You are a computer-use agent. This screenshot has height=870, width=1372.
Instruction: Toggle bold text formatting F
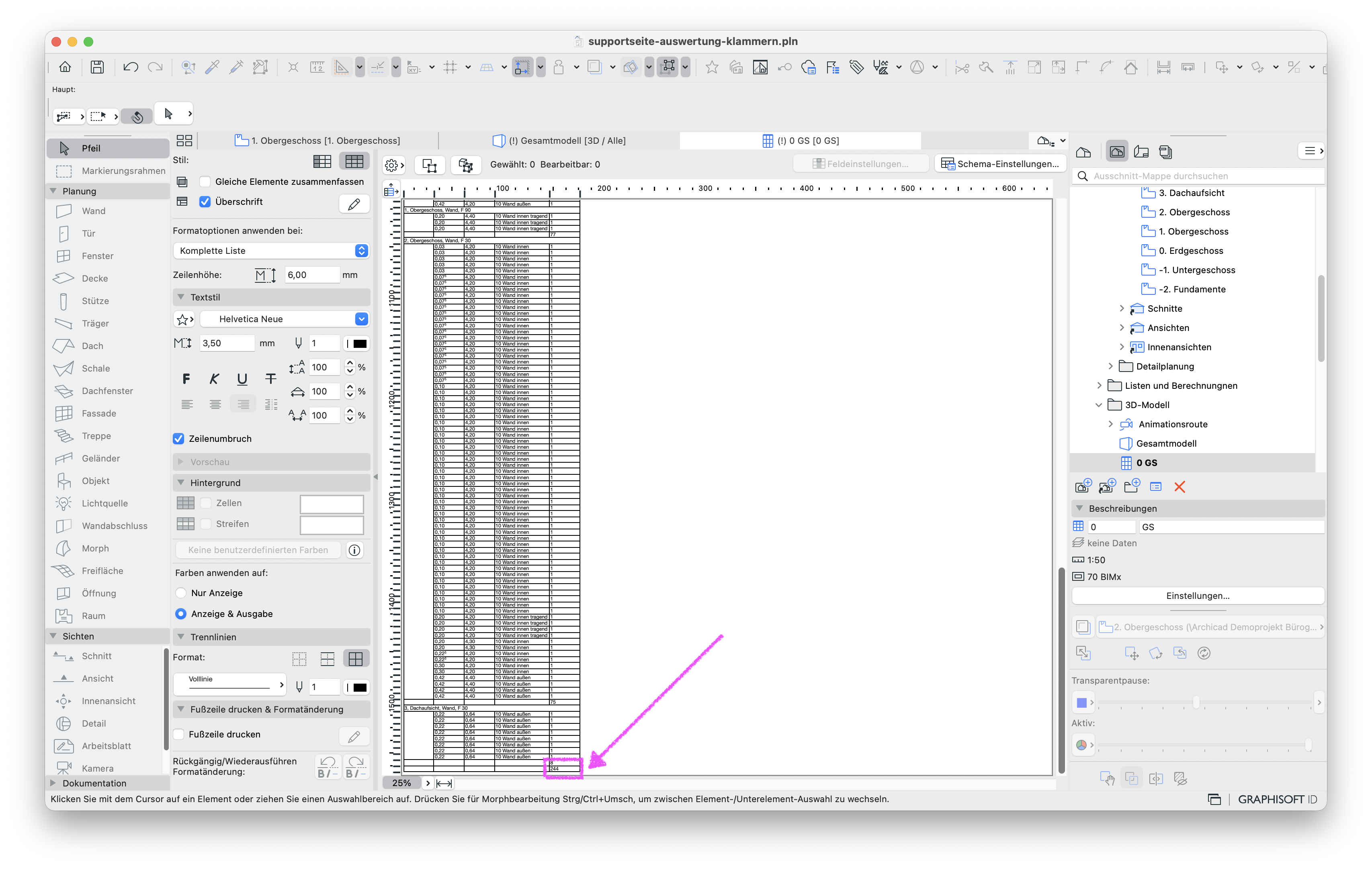[186, 379]
